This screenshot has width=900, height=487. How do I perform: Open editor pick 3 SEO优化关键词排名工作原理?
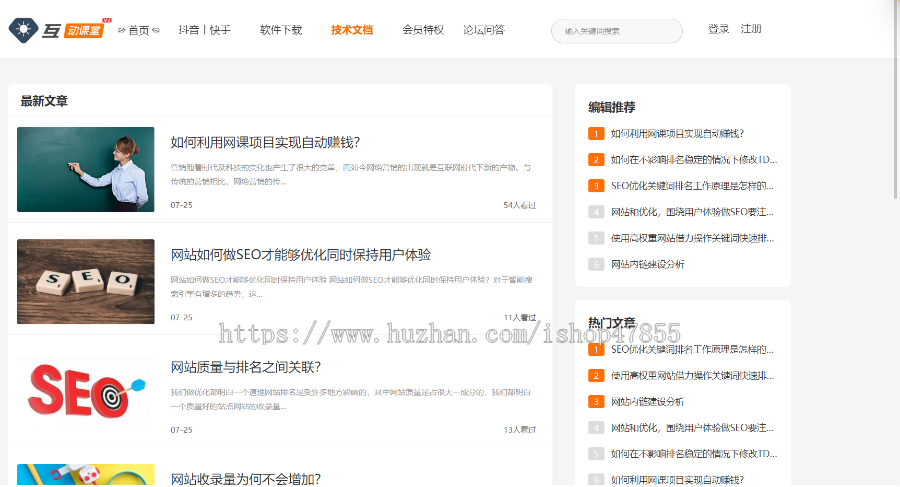[692, 185]
